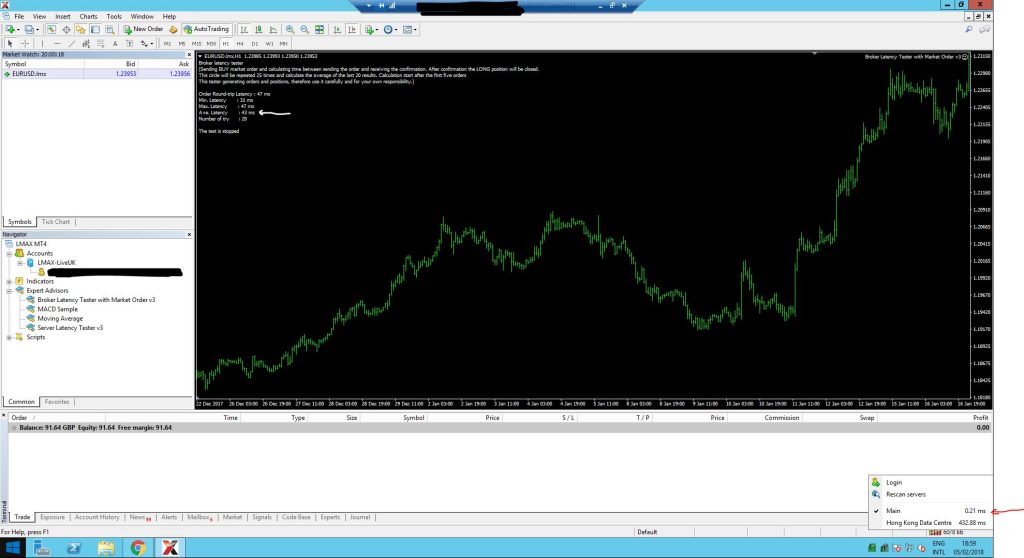1024x558 pixels.
Task: Open the Arrows objects dropdown
Action: (146, 44)
